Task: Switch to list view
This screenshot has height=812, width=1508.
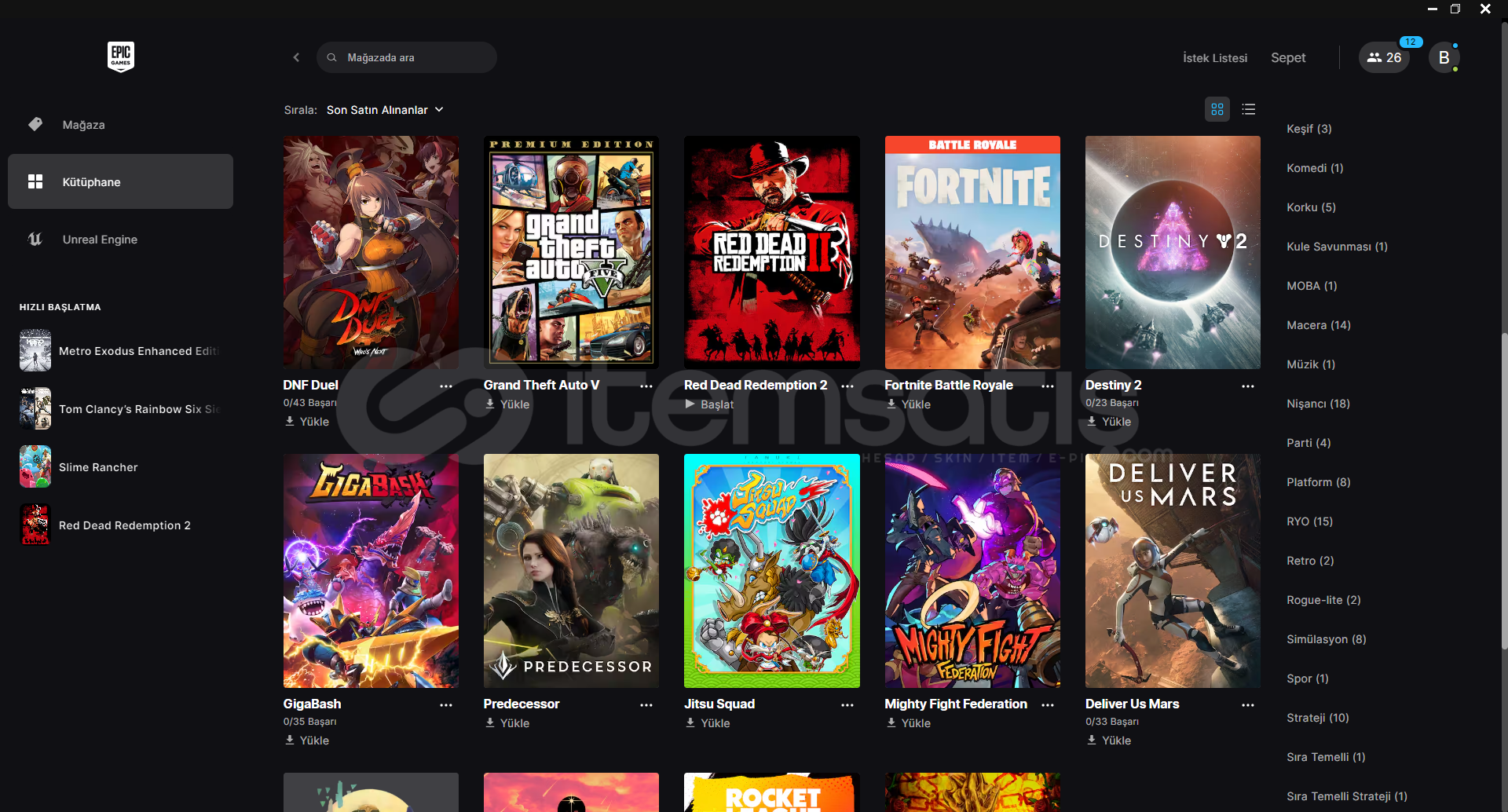Action: 1249,109
